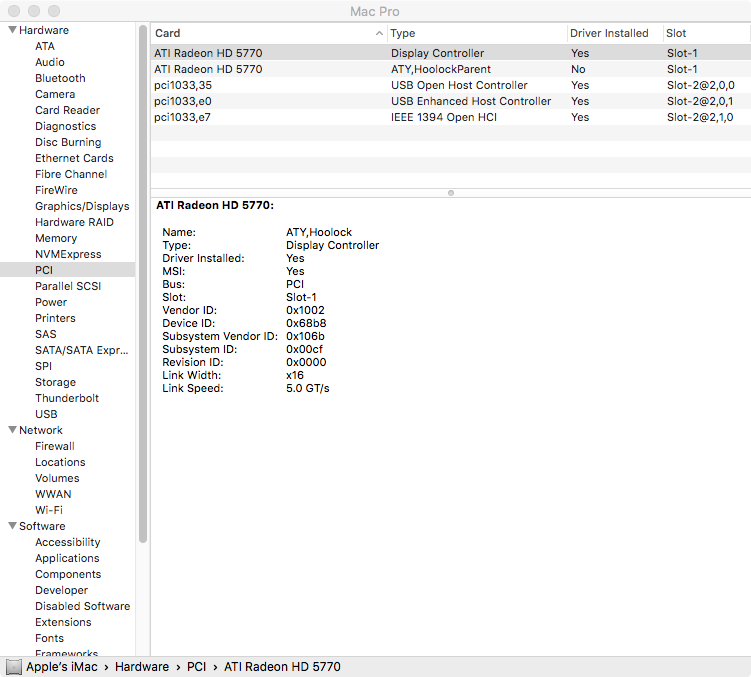Screen dimensions: 751x677
Task: Open USB hardware info
Action: [x=46, y=414]
